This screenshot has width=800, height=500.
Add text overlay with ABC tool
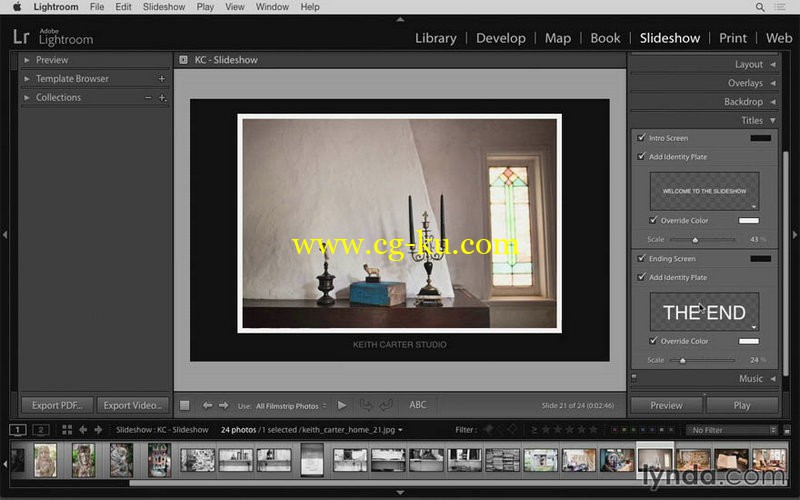417,405
